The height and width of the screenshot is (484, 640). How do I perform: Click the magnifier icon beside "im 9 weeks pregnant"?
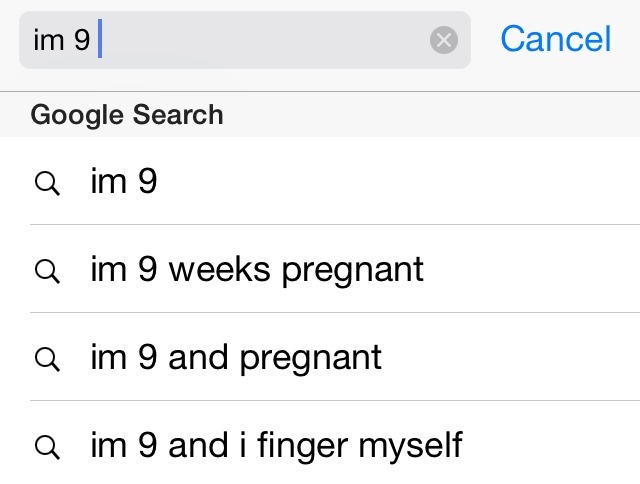[47, 271]
